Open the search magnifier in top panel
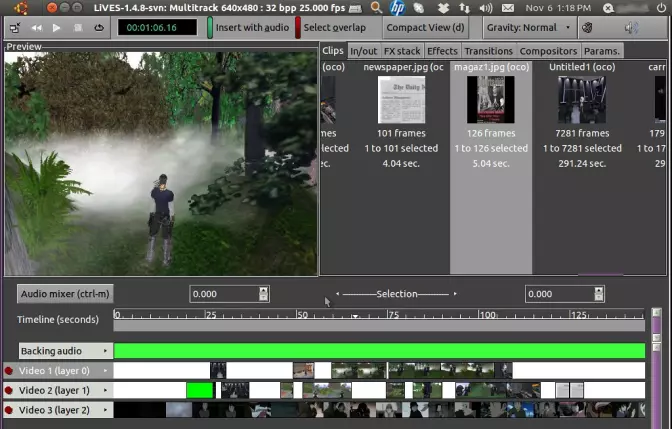The image size is (672, 429). click(x=376, y=7)
